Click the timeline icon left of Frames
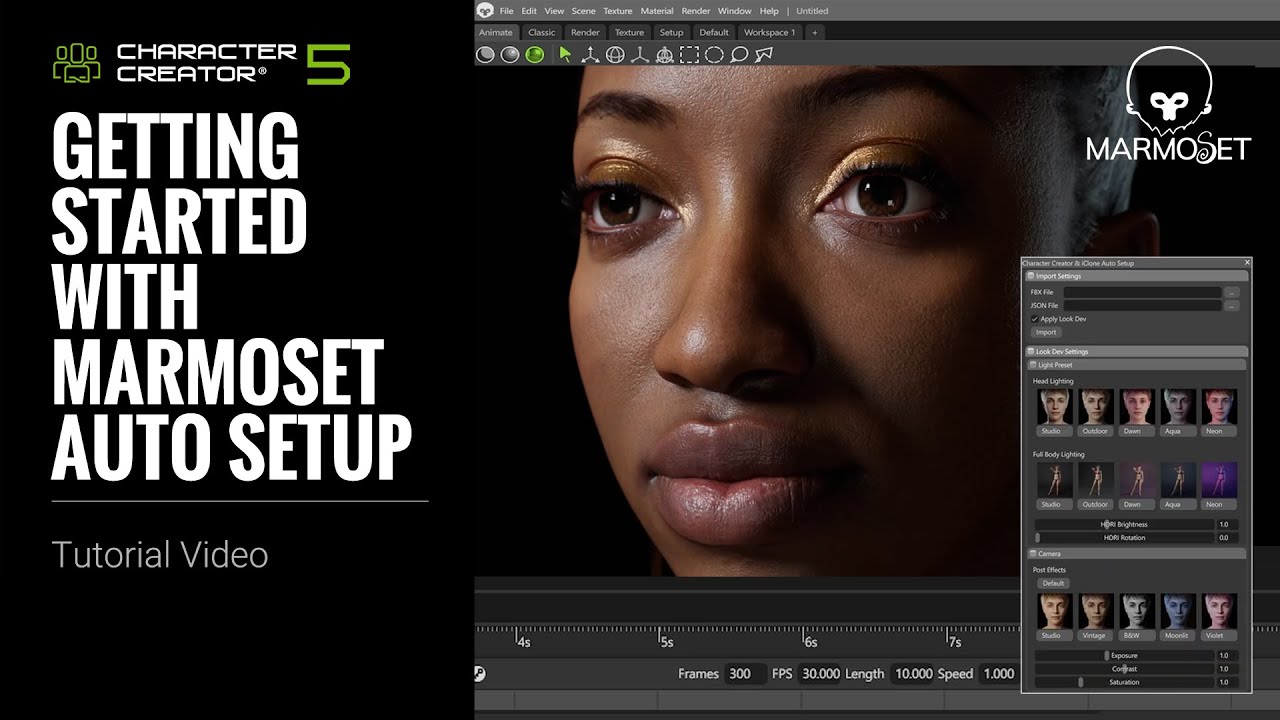1280x720 pixels. pos(480,674)
